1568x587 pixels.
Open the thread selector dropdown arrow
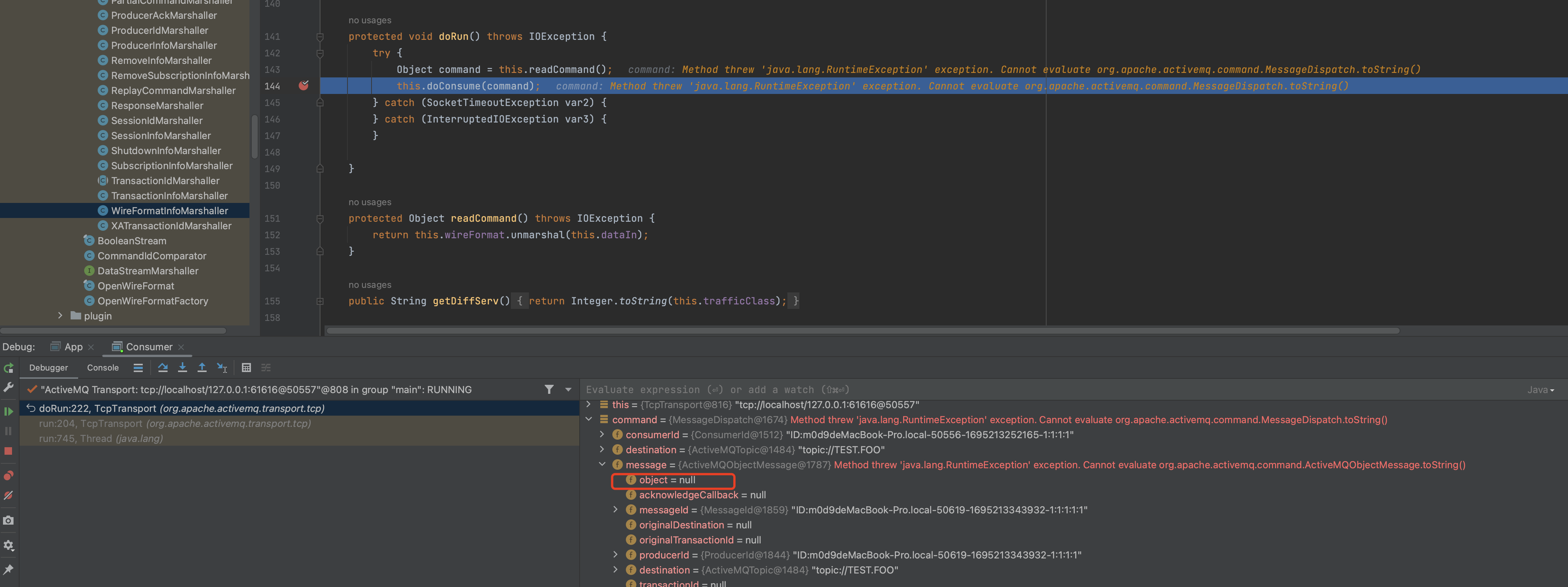coord(568,390)
